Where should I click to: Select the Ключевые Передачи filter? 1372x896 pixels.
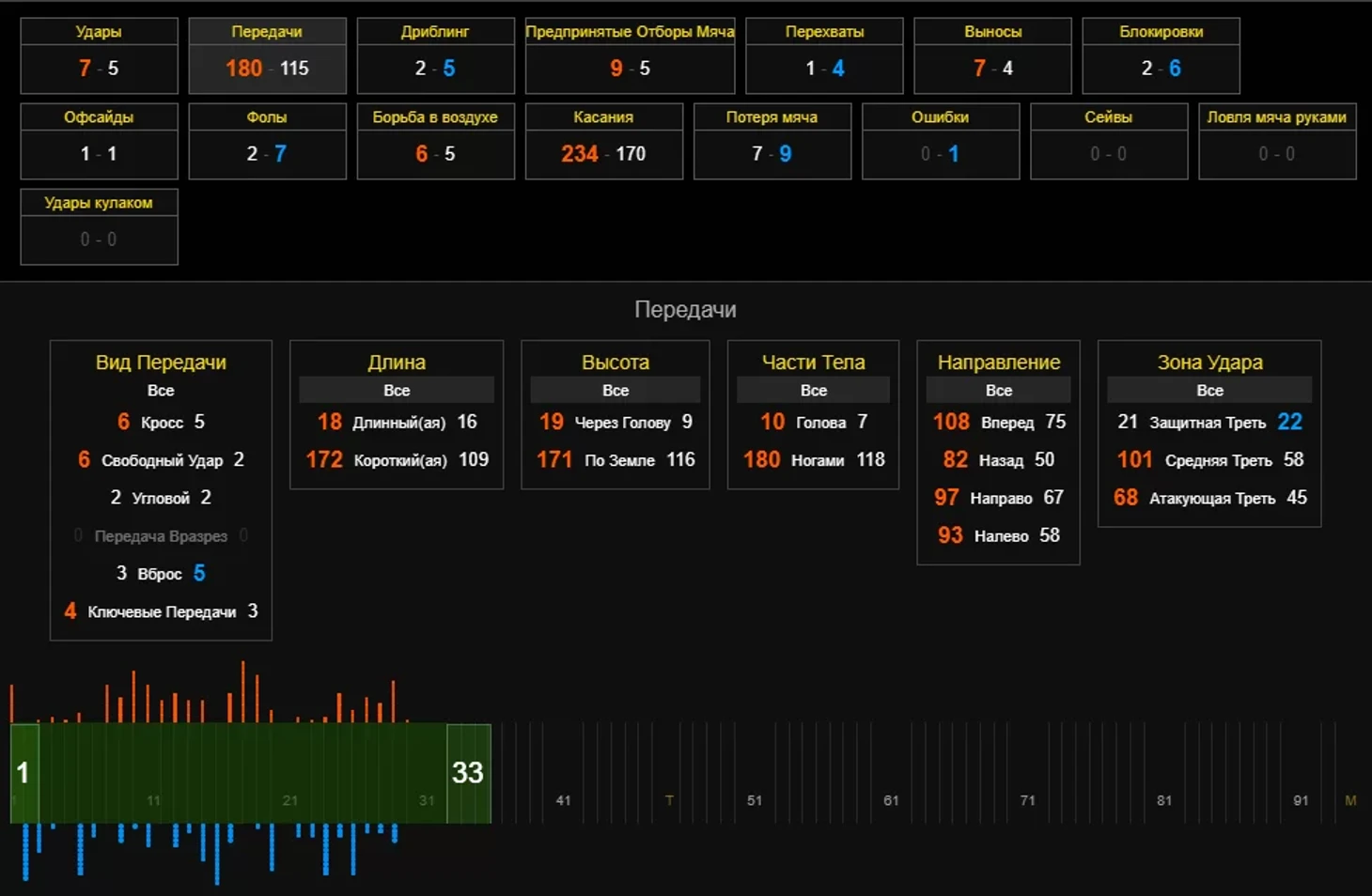[162, 612]
